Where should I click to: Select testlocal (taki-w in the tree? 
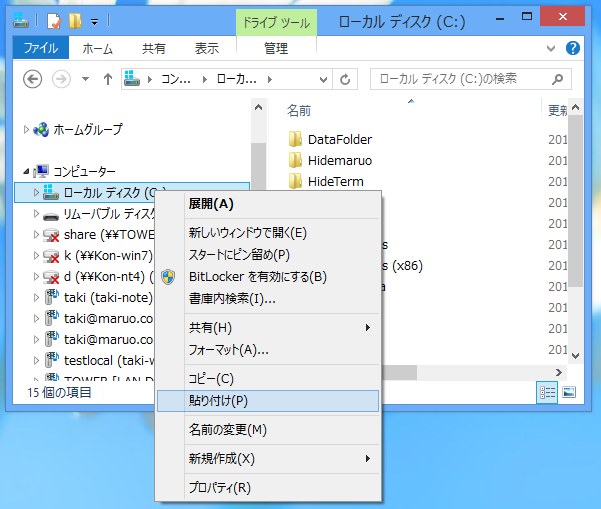(x=109, y=361)
